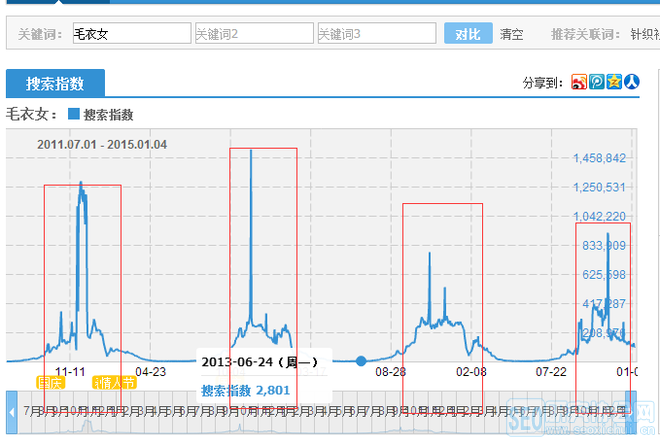Viewport: 660px width, 445px height.
Task: Click the blue data point on chart
Action: click(x=361, y=361)
